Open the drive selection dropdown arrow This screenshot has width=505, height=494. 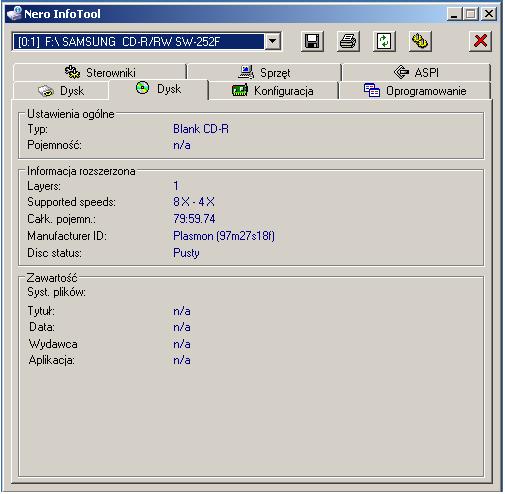pos(273,42)
